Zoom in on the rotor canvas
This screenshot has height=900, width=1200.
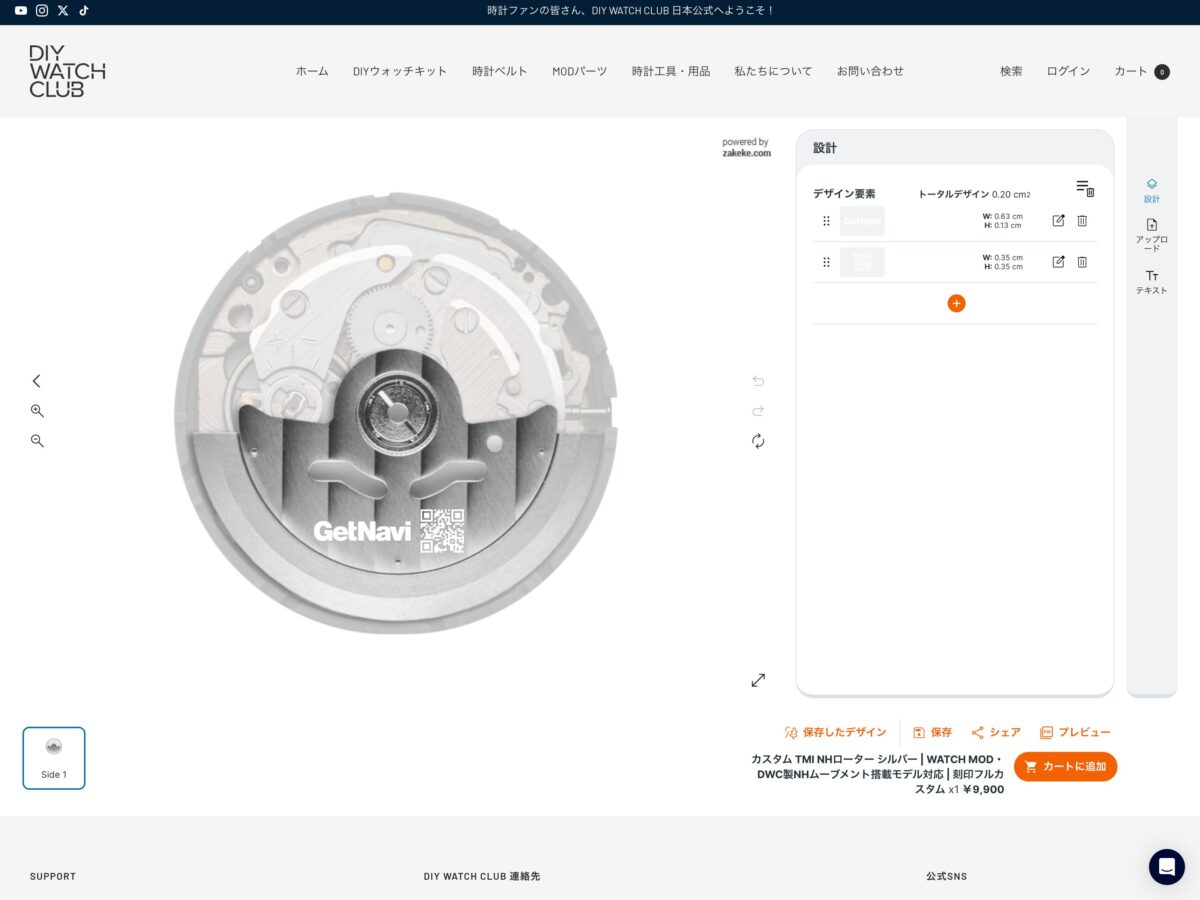pyautogui.click(x=37, y=411)
